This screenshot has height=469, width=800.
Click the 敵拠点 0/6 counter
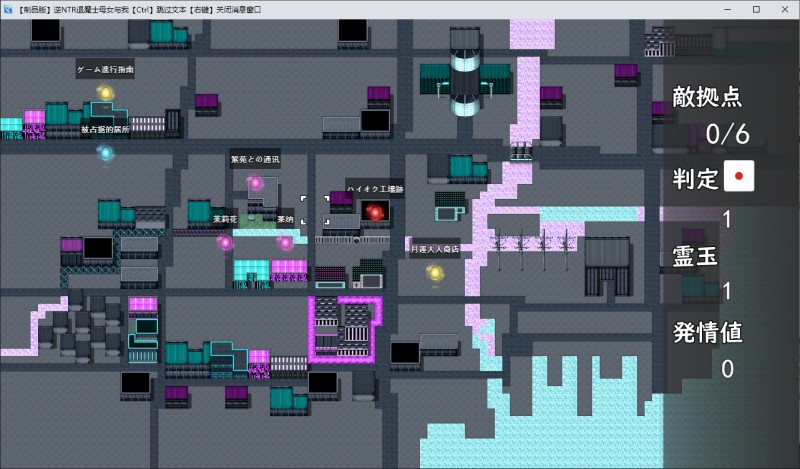click(727, 132)
